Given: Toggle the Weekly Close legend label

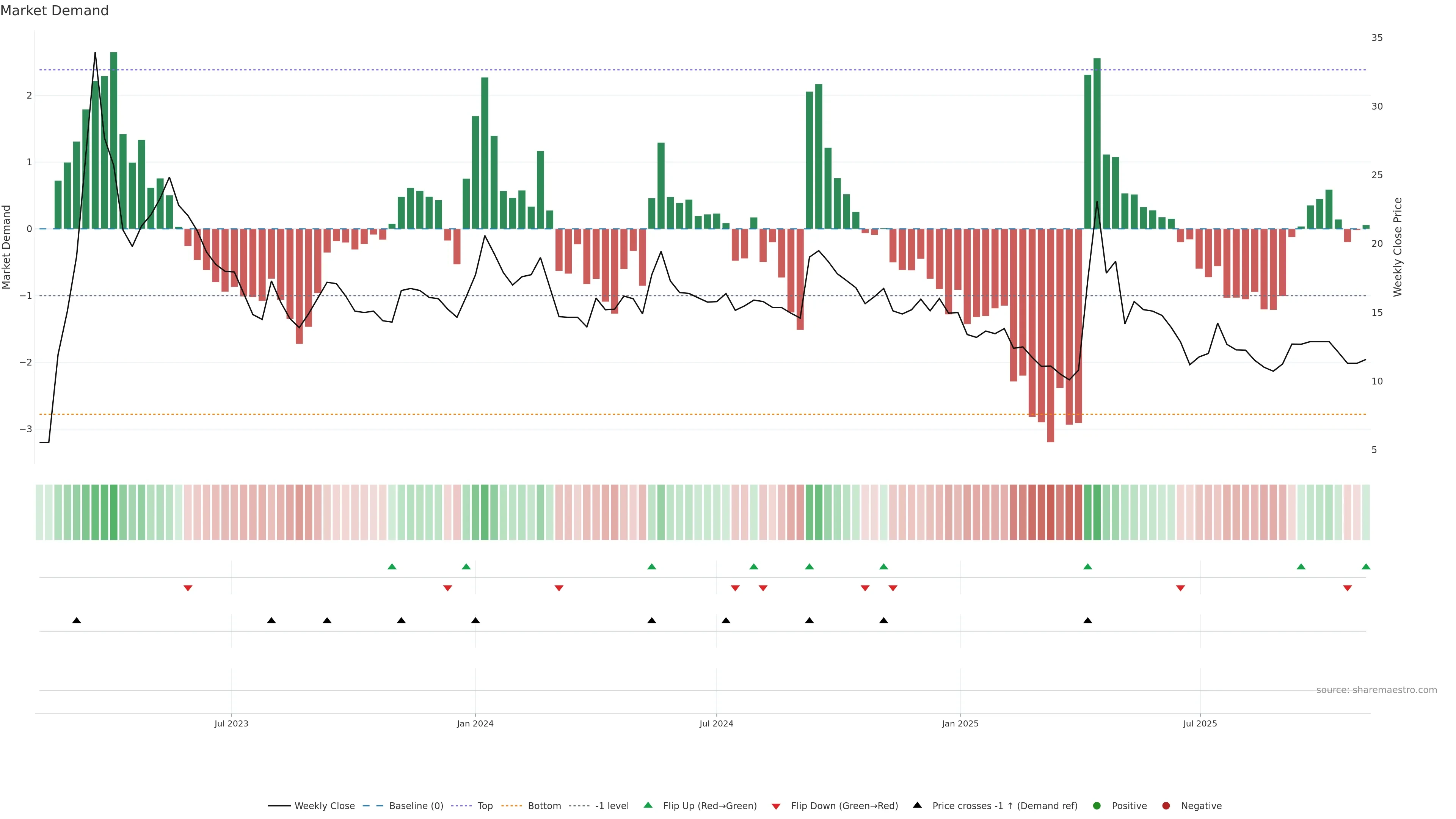Looking at the screenshot, I should pyautogui.click(x=325, y=805).
